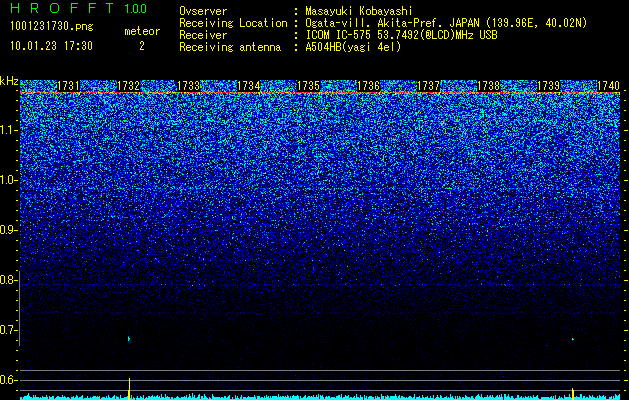
Task: Click the receiver text ICOM IC-575 53.7492 MHz
Action: (401, 35)
